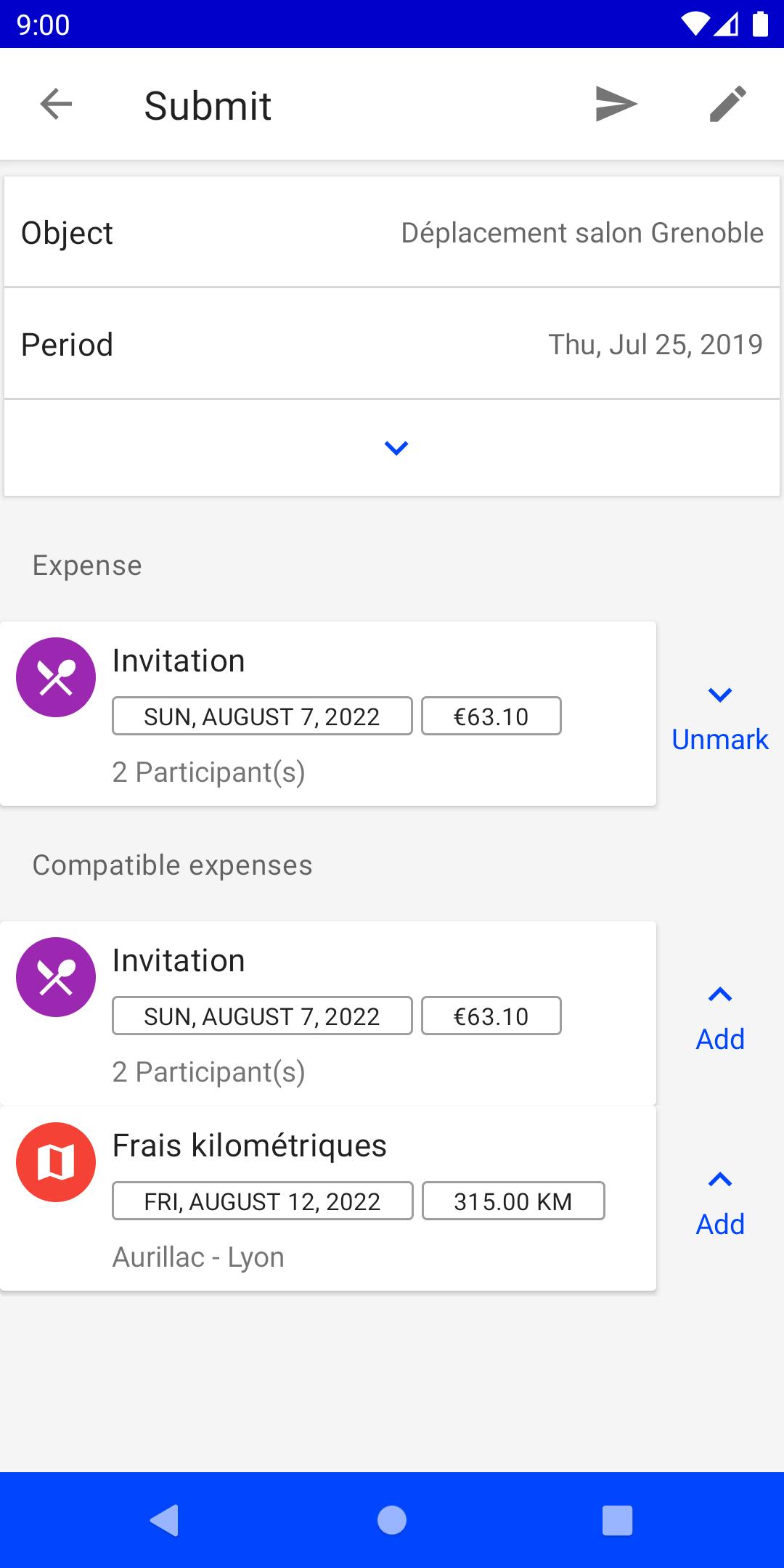
Task: Tap Android recent apps square button
Action: tap(618, 1520)
